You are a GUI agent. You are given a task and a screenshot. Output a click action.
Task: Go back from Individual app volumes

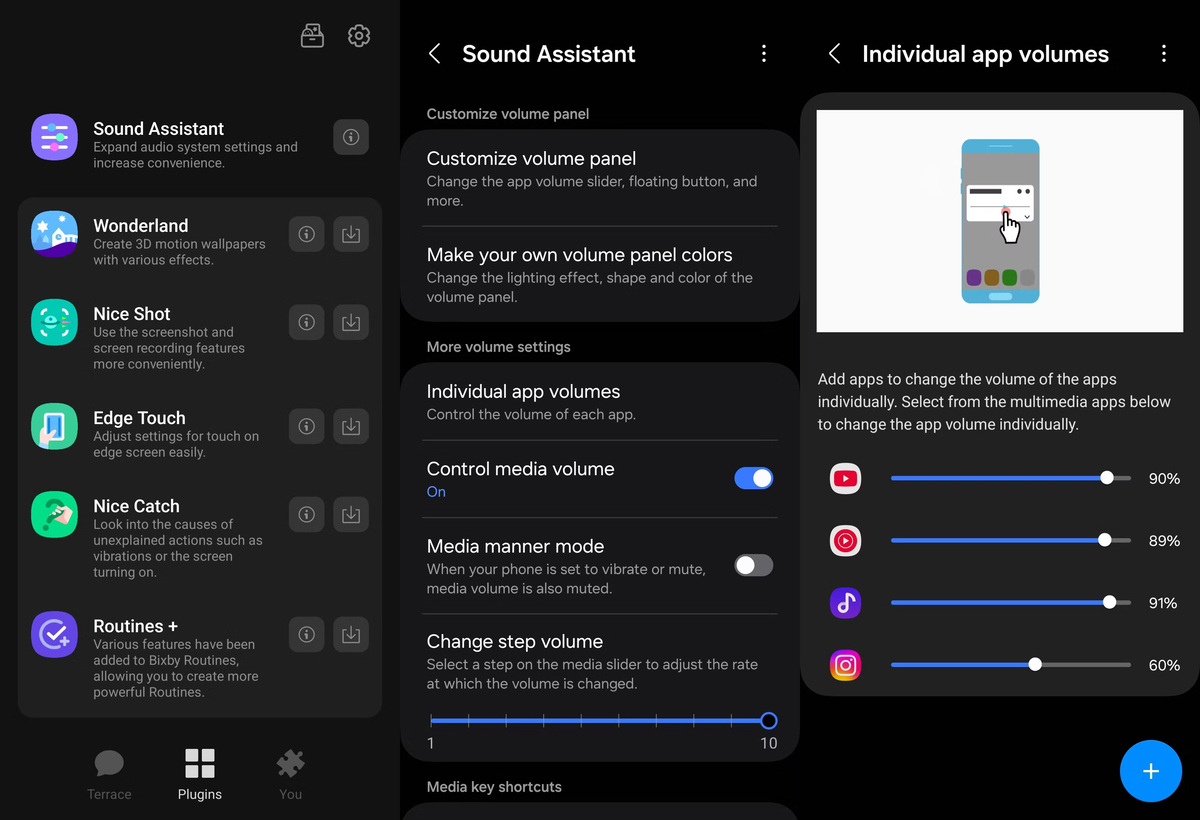click(834, 54)
